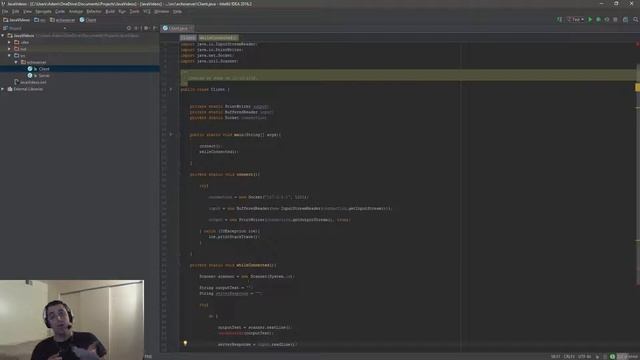This screenshot has height=360, width=640.
Task: Open the Build menu
Action: [110, 11]
